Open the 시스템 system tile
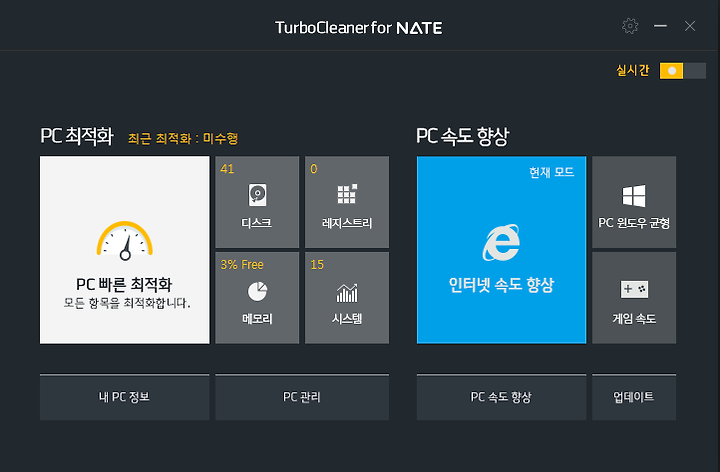 (x=347, y=298)
